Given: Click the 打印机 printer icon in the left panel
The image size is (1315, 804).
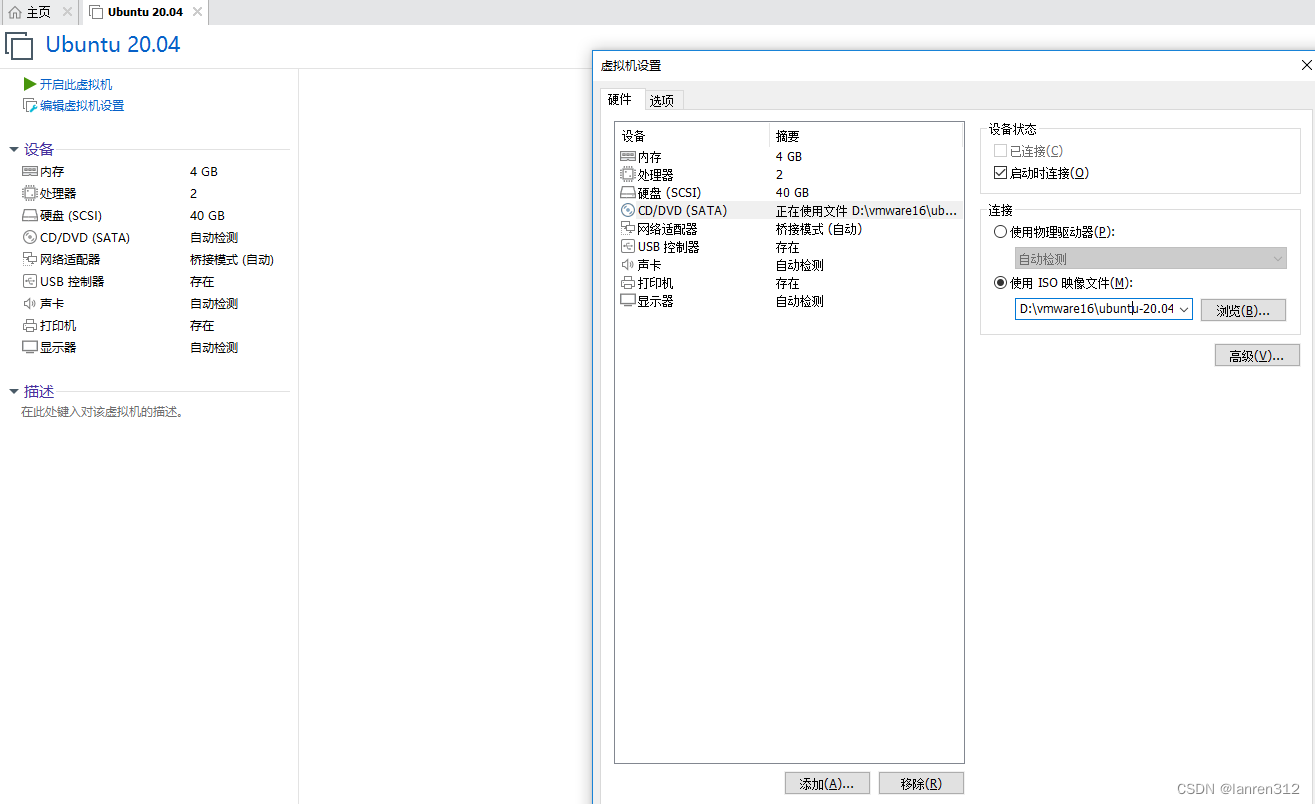Looking at the screenshot, I should tap(30, 326).
